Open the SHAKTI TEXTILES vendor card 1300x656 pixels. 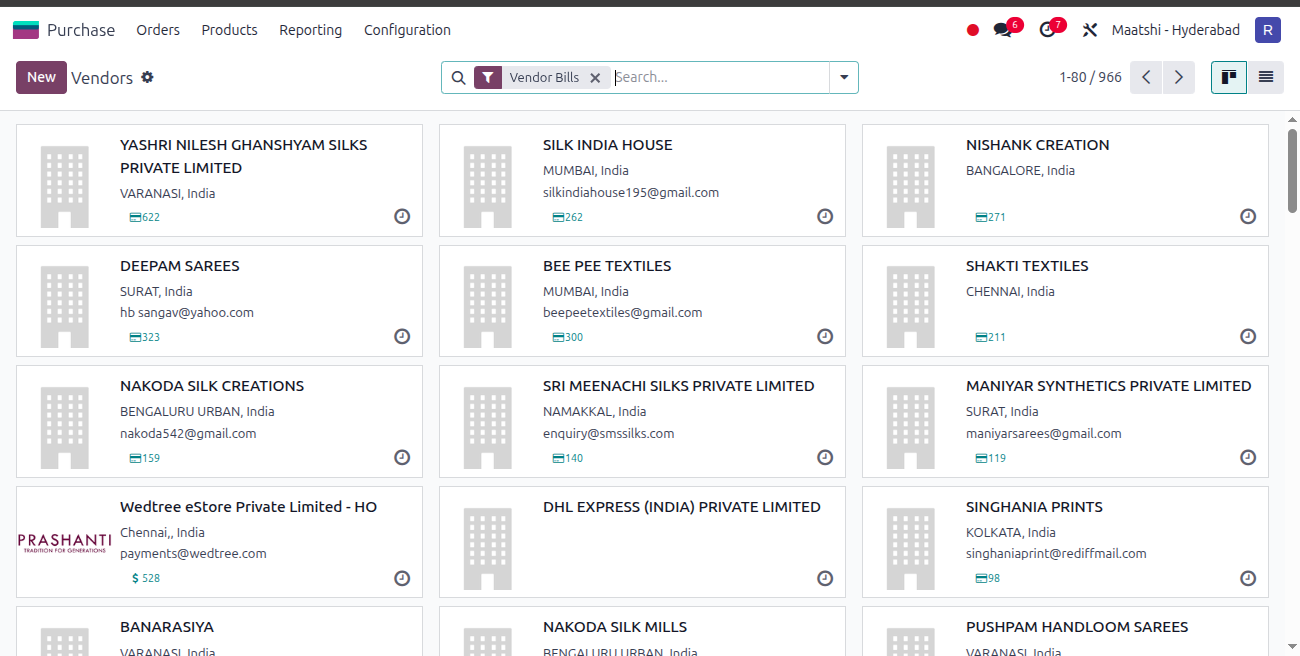[x=1065, y=301]
